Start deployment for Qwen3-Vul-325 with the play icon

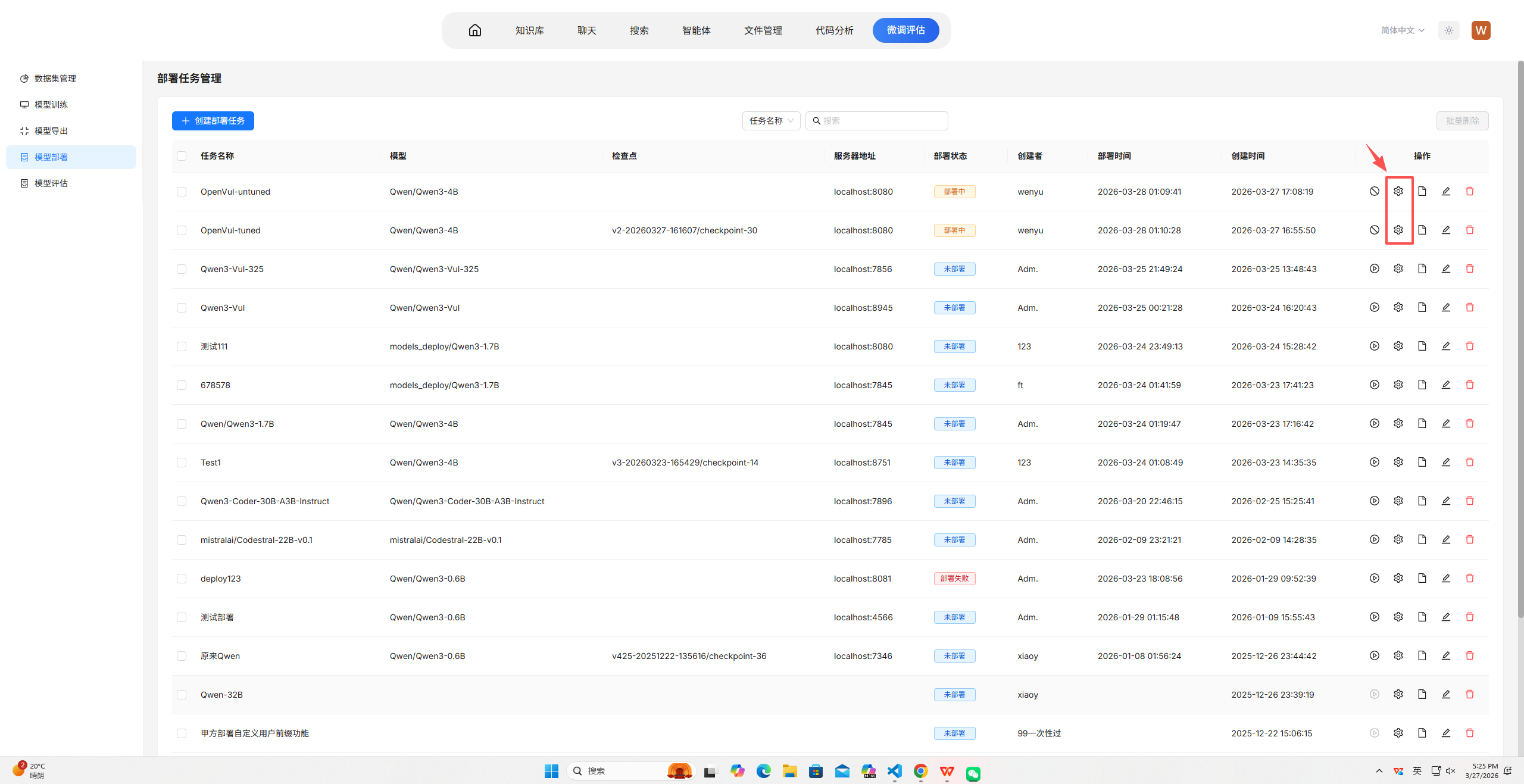pyautogui.click(x=1374, y=268)
